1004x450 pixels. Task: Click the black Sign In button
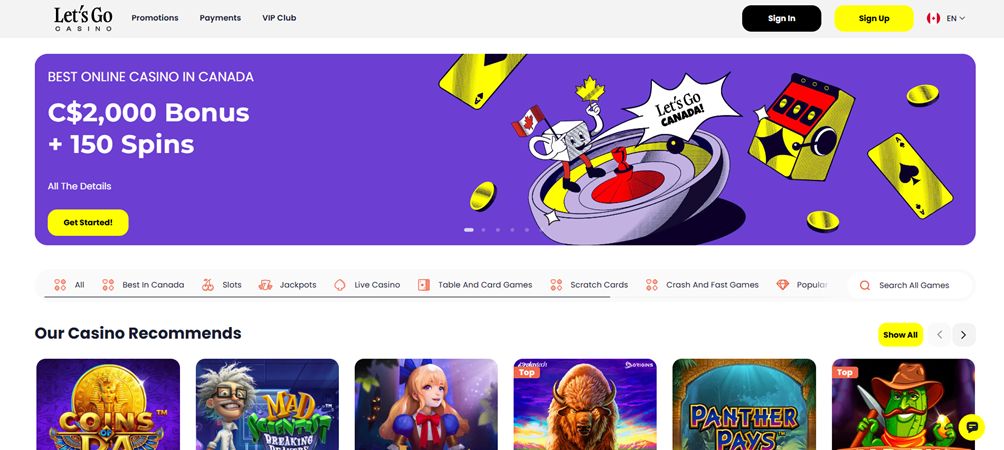coord(781,19)
